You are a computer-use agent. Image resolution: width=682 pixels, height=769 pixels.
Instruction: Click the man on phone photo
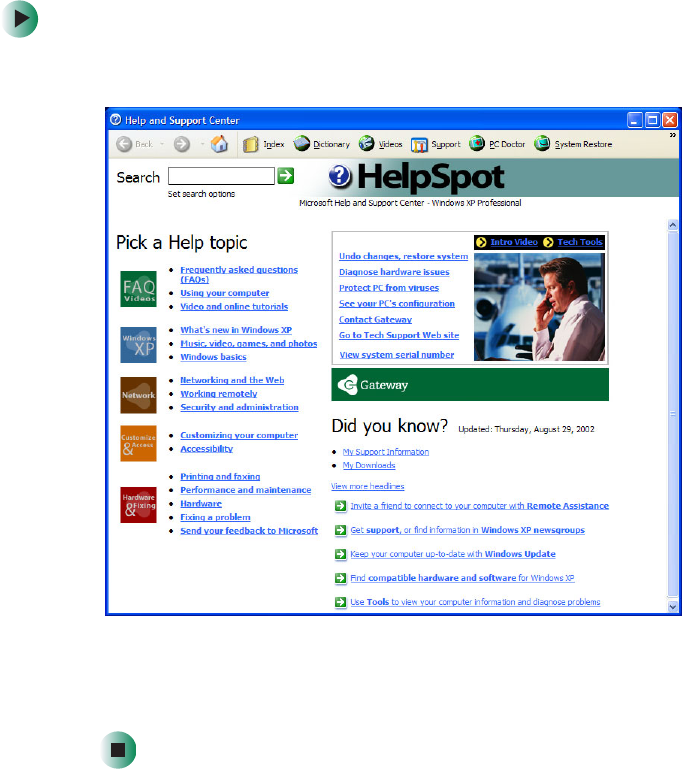coord(539,307)
